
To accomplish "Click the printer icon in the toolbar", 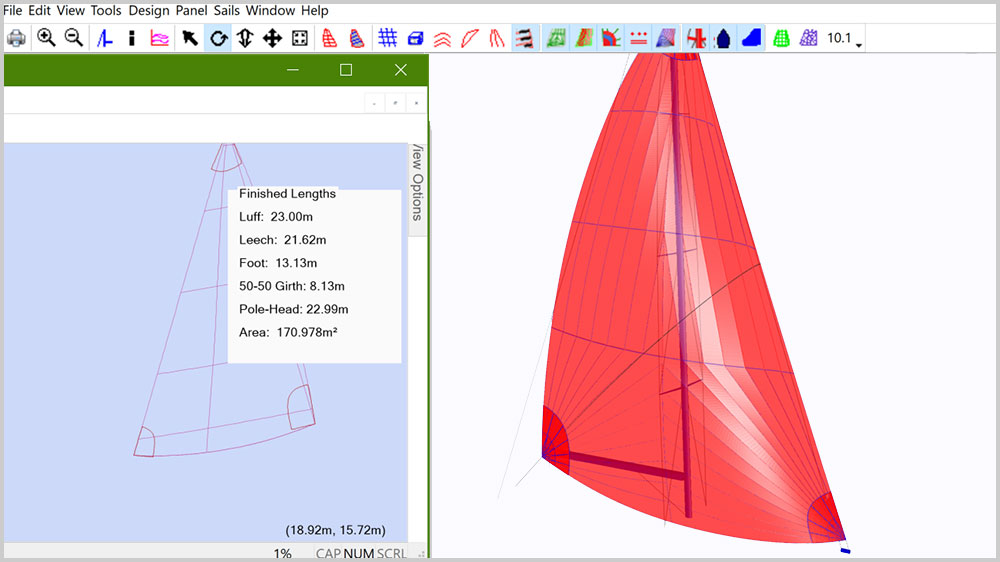I will 16,38.
